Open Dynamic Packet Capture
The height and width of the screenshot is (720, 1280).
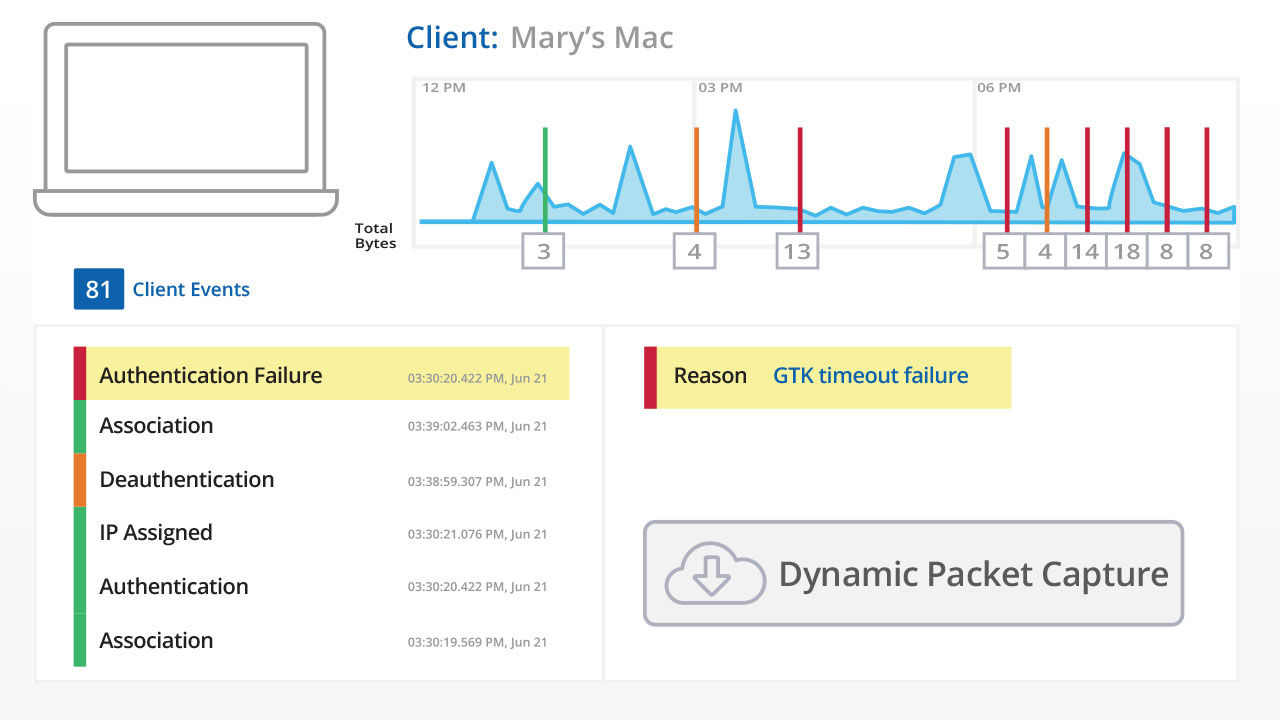point(913,573)
